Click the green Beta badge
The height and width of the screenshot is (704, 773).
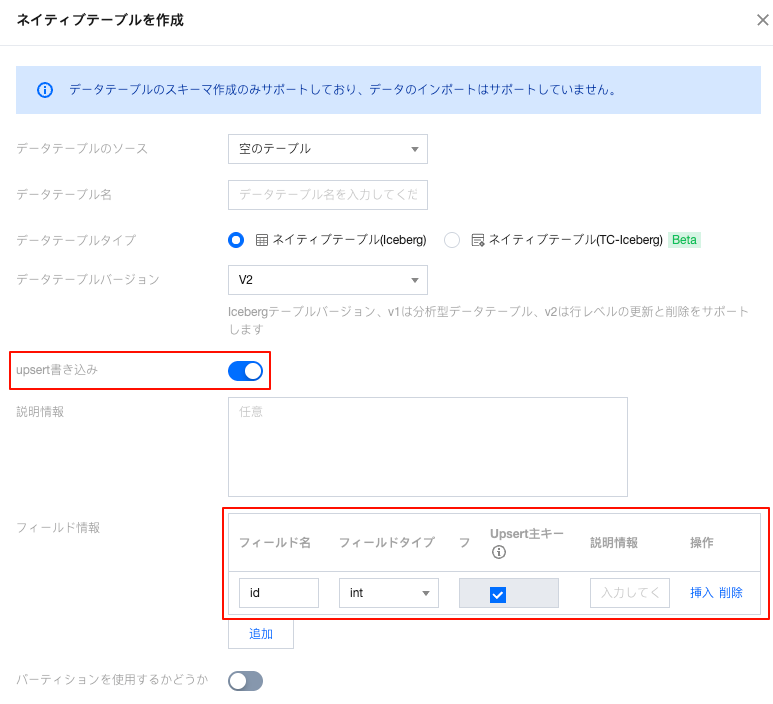pyautogui.click(x=684, y=240)
